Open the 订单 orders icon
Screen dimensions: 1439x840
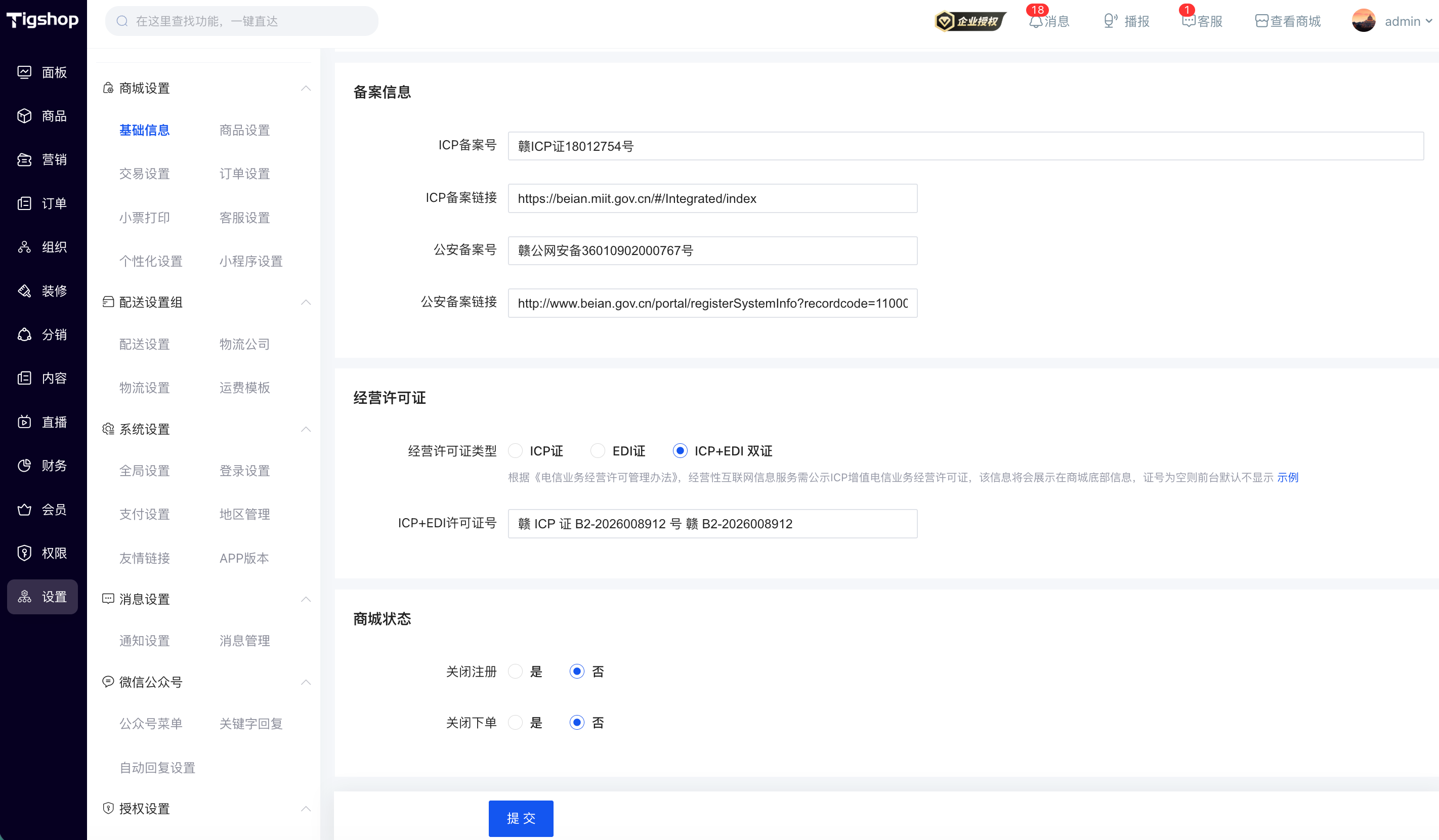(24, 203)
